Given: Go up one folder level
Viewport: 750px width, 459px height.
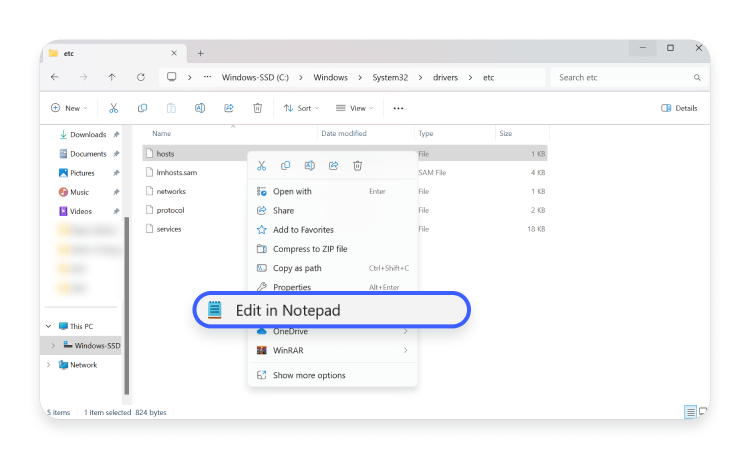Looking at the screenshot, I should coord(112,77).
